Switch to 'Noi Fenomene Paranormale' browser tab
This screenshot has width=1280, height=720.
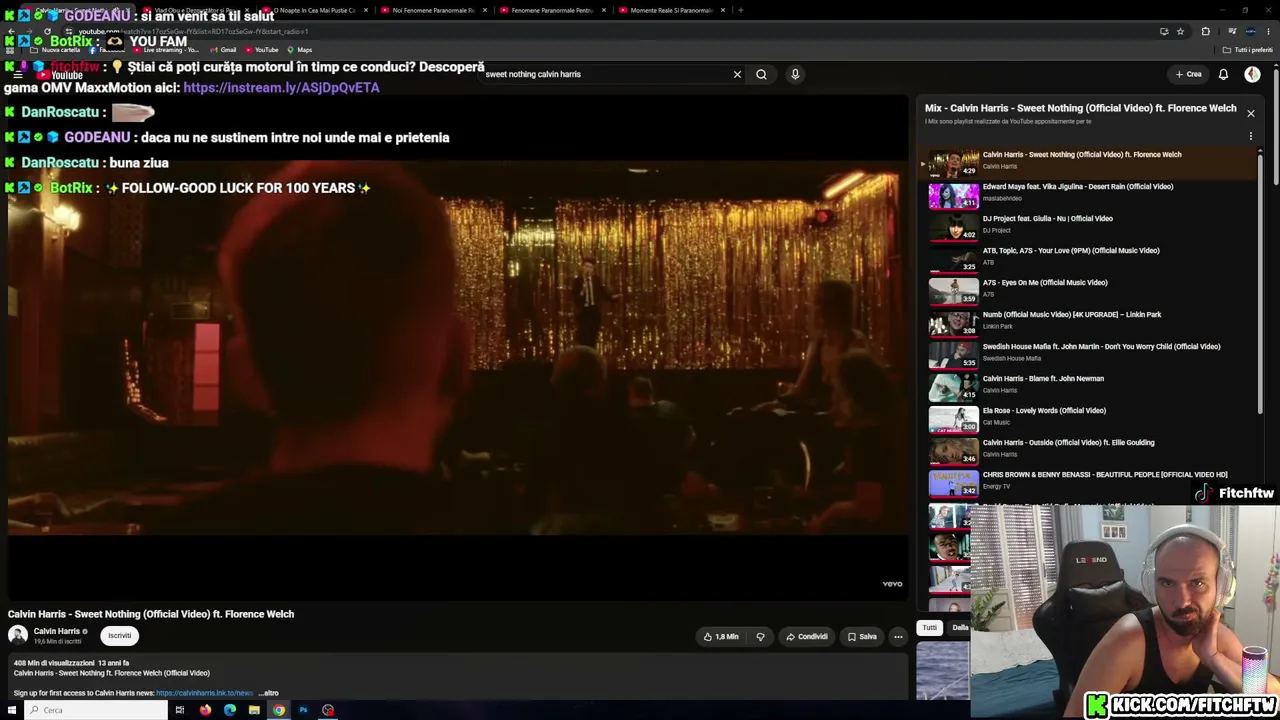(433, 10)
